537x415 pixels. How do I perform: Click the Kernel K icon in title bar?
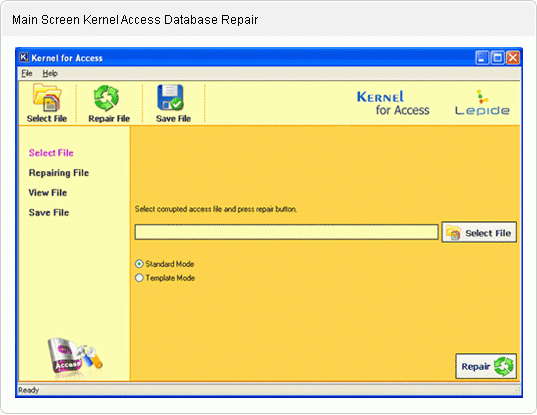click(x=24, y=57)
